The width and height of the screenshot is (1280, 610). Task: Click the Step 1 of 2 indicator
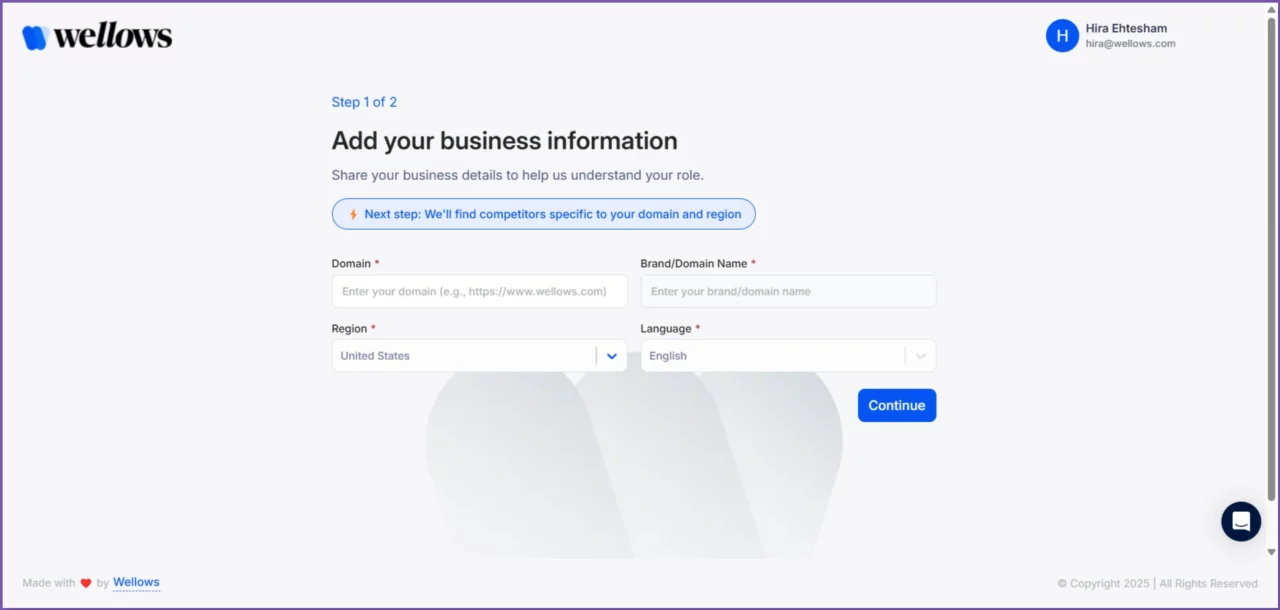pyautogui.click(x=364, y=102)
